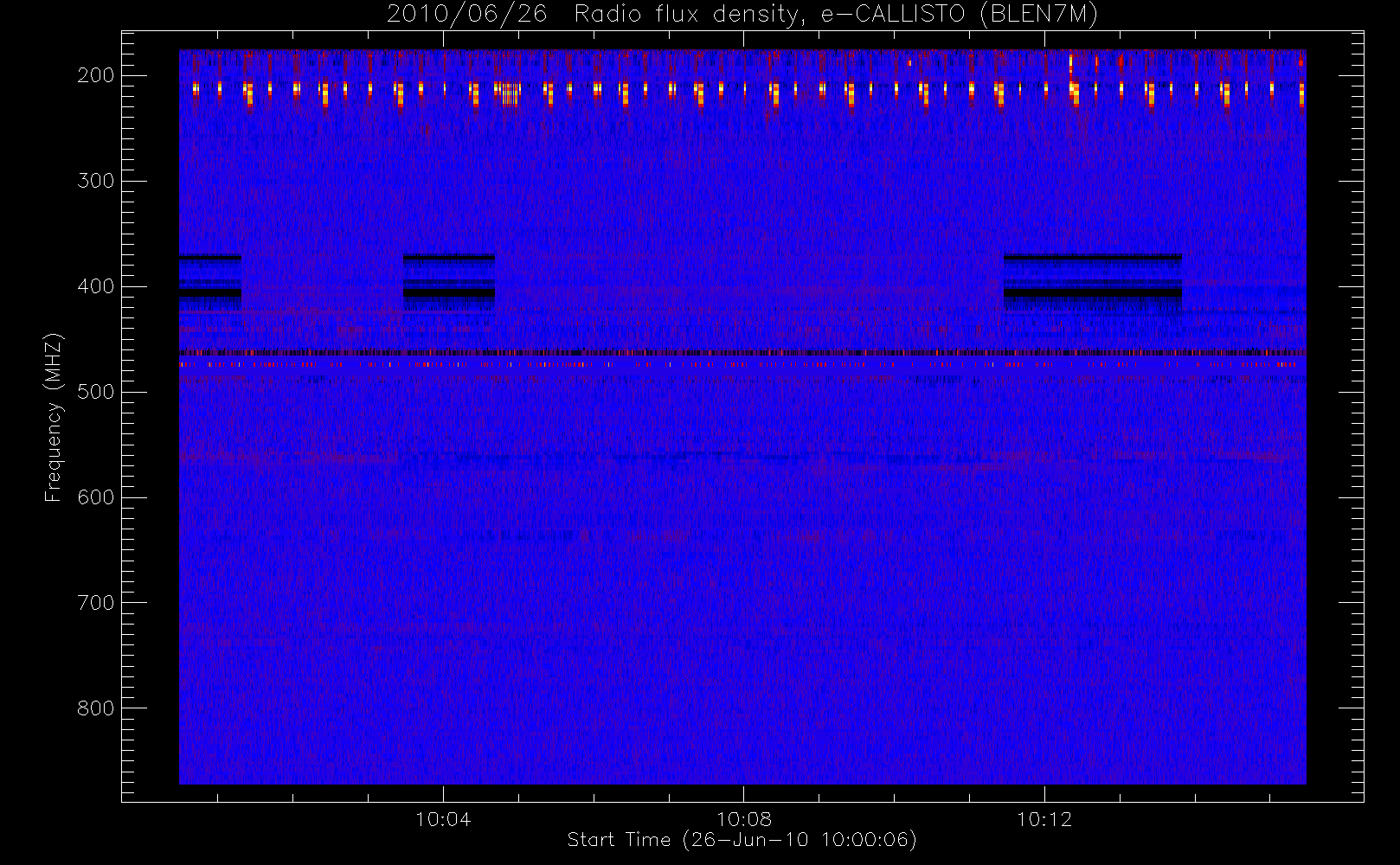Click the 300 frequency tick label
Viewport: 1400px width, 865px height.
point(96,181)
